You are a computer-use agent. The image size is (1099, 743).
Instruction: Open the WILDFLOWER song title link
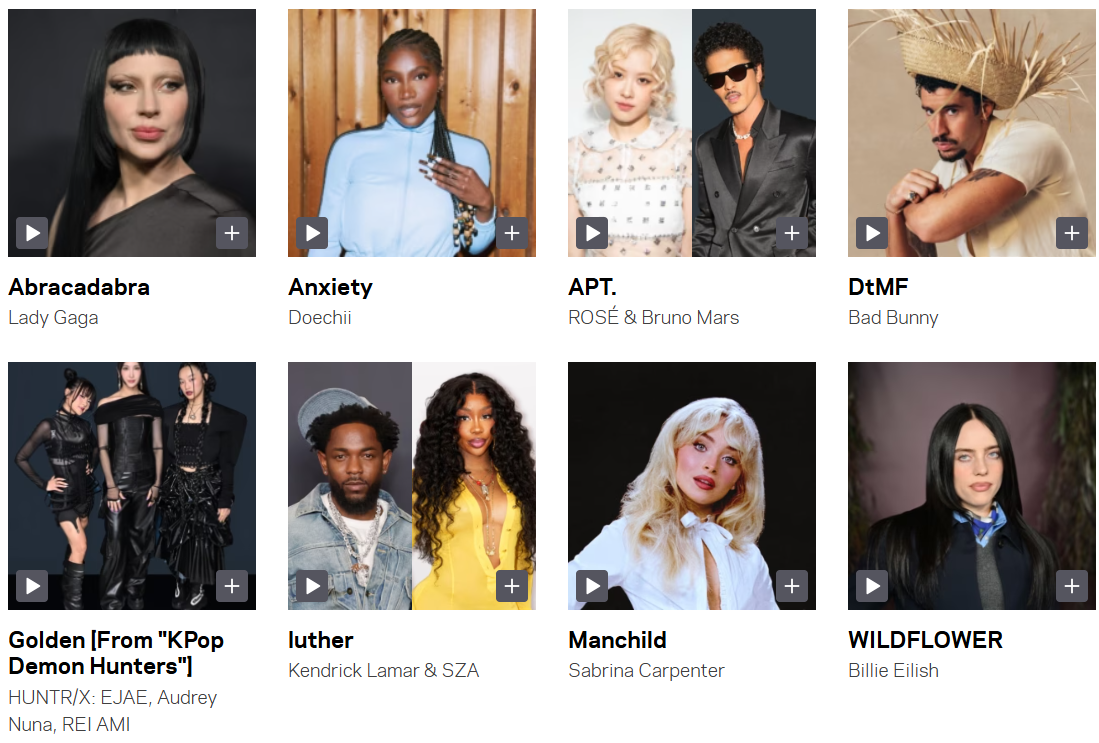[925, 640]
